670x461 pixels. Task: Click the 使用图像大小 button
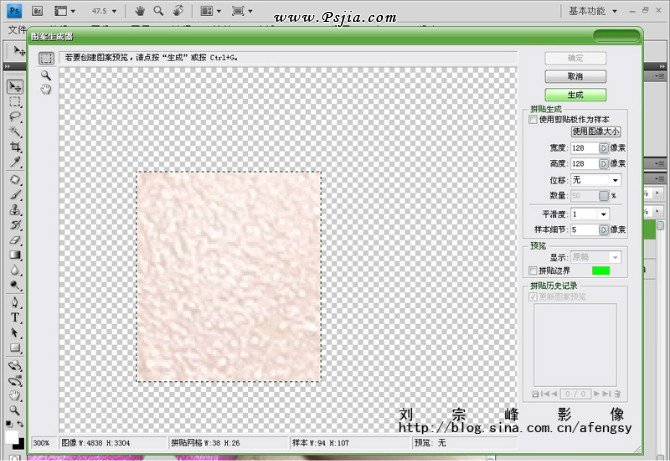[596, 132]
